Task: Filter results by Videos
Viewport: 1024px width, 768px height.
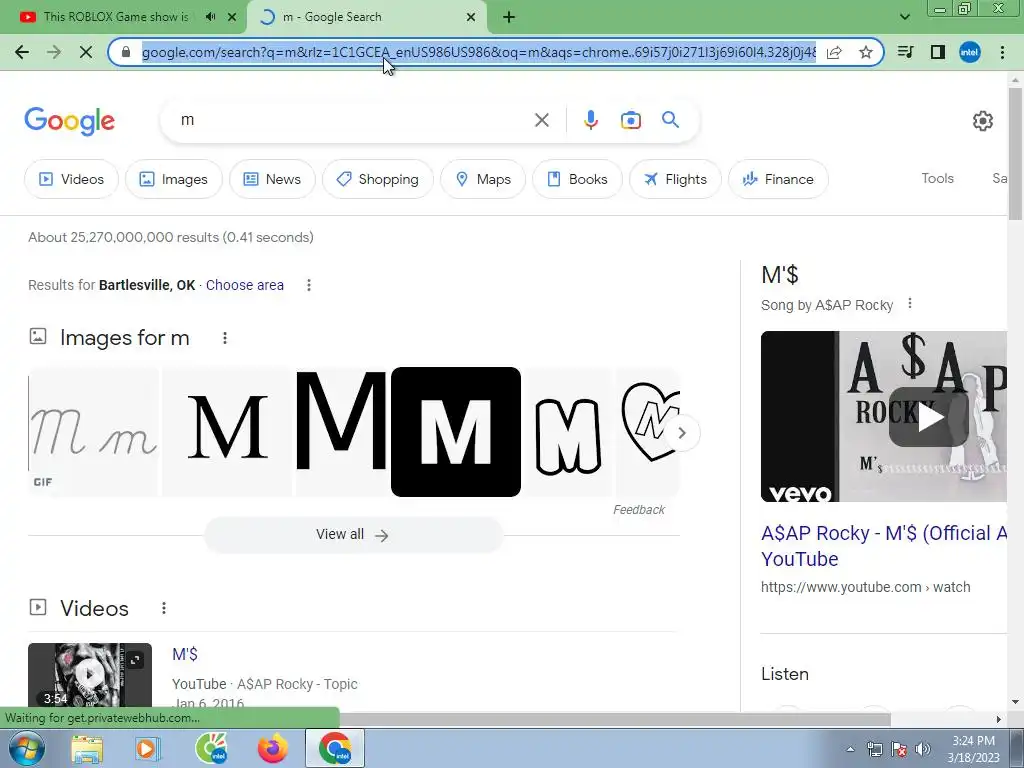Action: [x=72, y=179]
